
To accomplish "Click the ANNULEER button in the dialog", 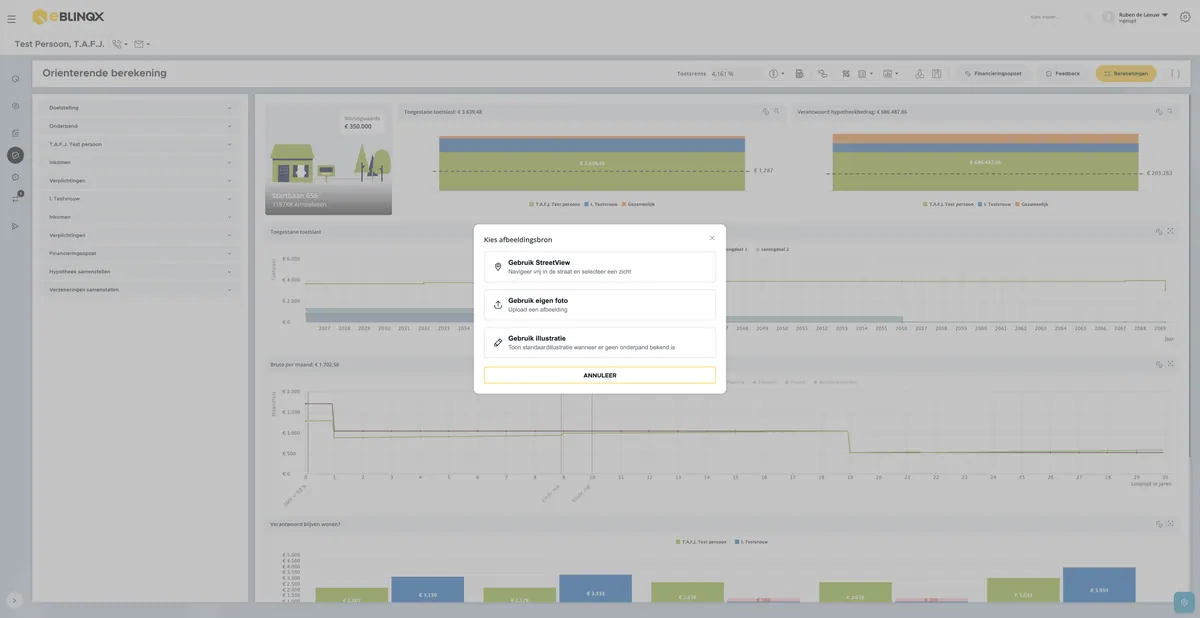I will coord(600,375).
